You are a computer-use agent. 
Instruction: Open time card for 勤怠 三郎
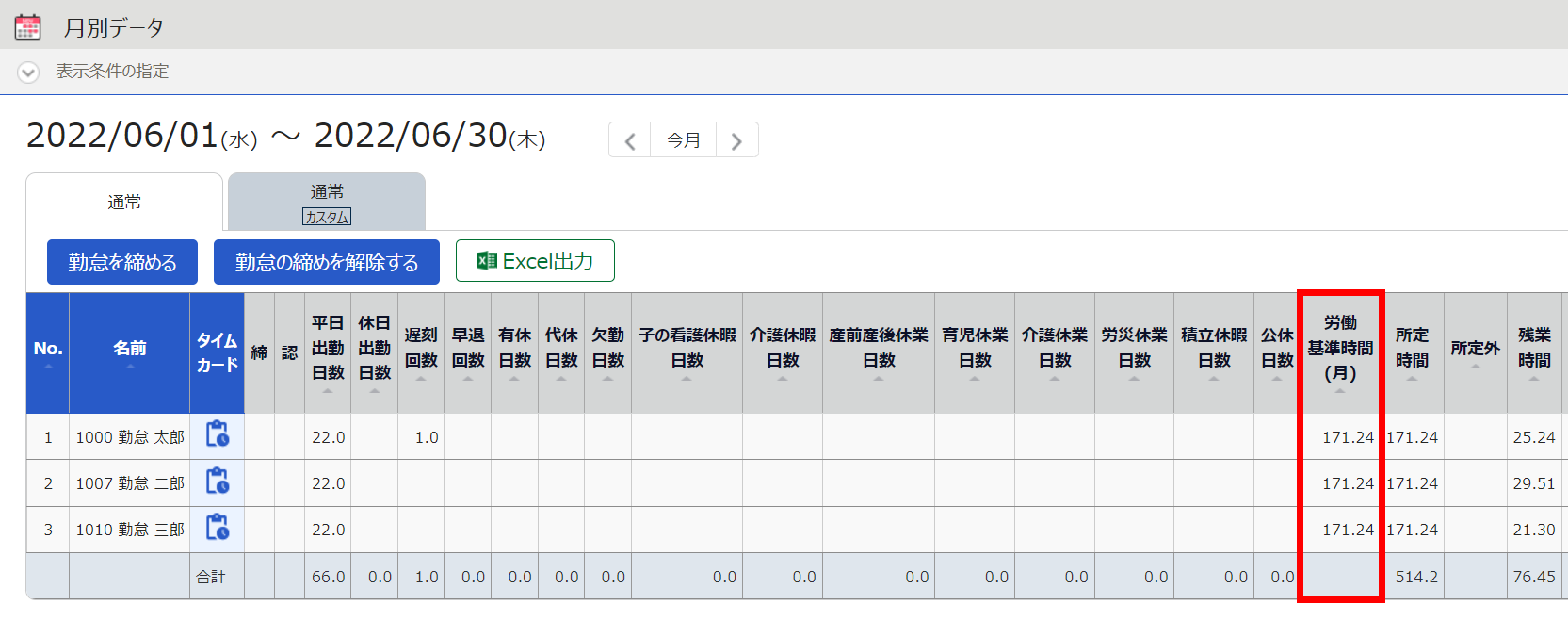(218, 528)
